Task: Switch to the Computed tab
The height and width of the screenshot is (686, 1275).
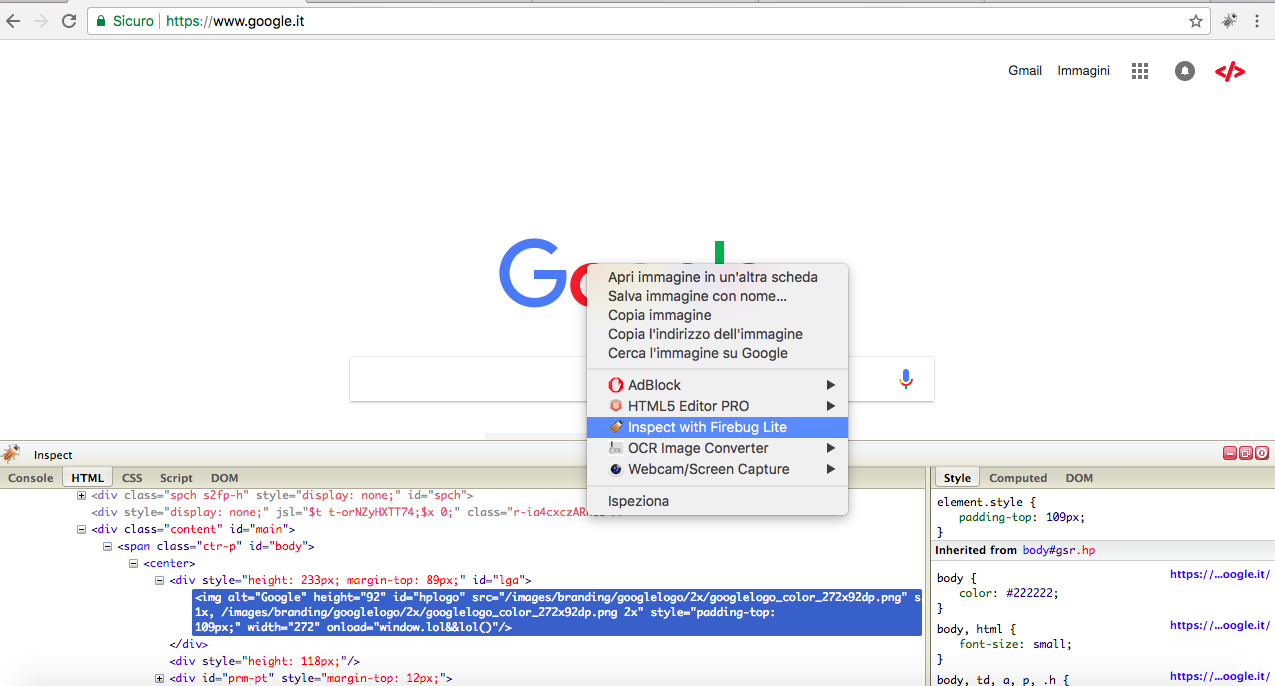Action: point(1017,477)
